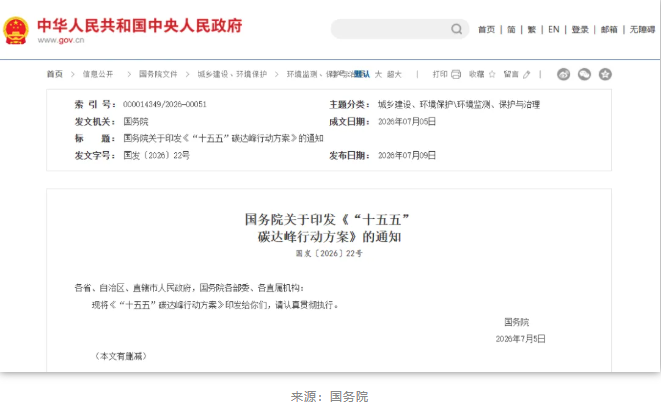
Task: Switch to traditional Chinese 繁
Action: coord(532,29)
